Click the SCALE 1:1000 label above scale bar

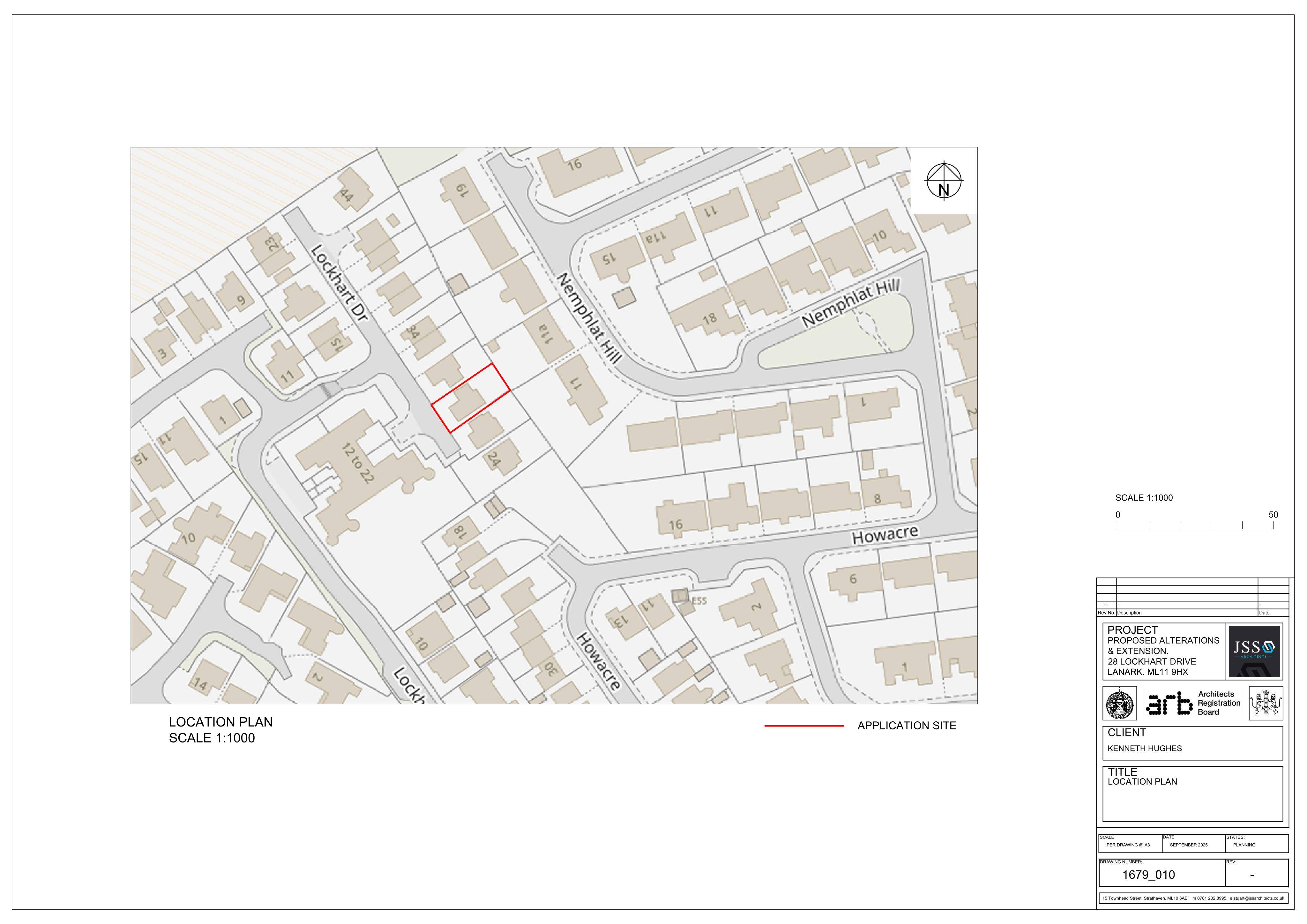pyautogui.click(x=1144, y=498)
